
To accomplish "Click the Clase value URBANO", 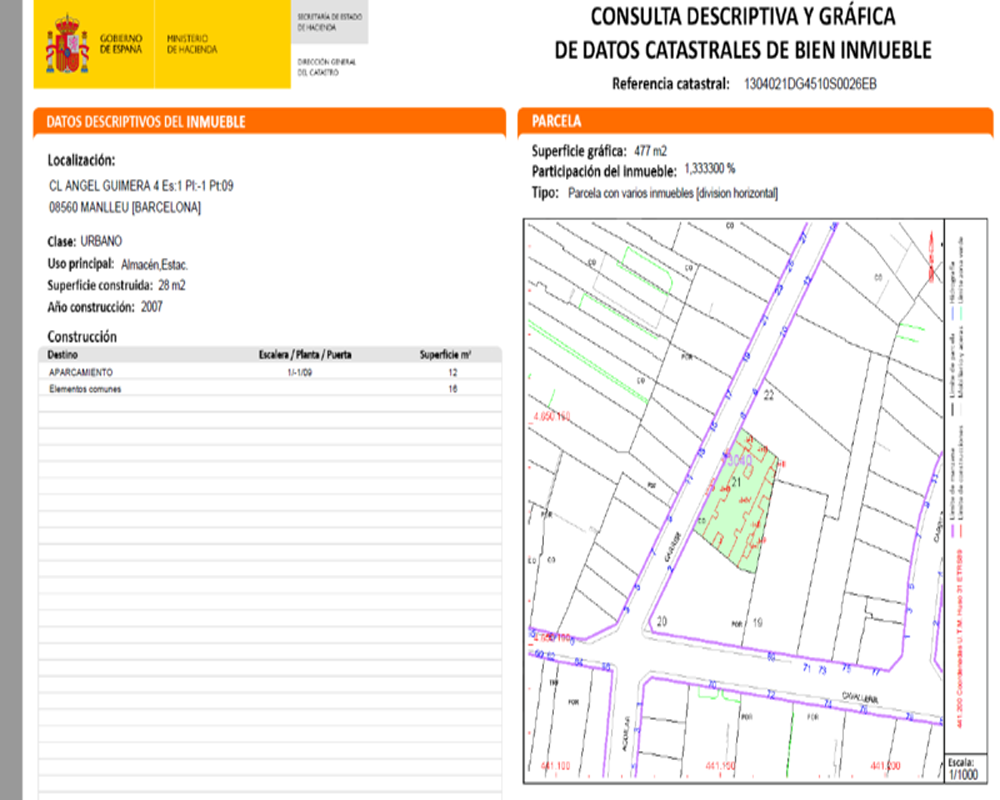I will 101,241.
